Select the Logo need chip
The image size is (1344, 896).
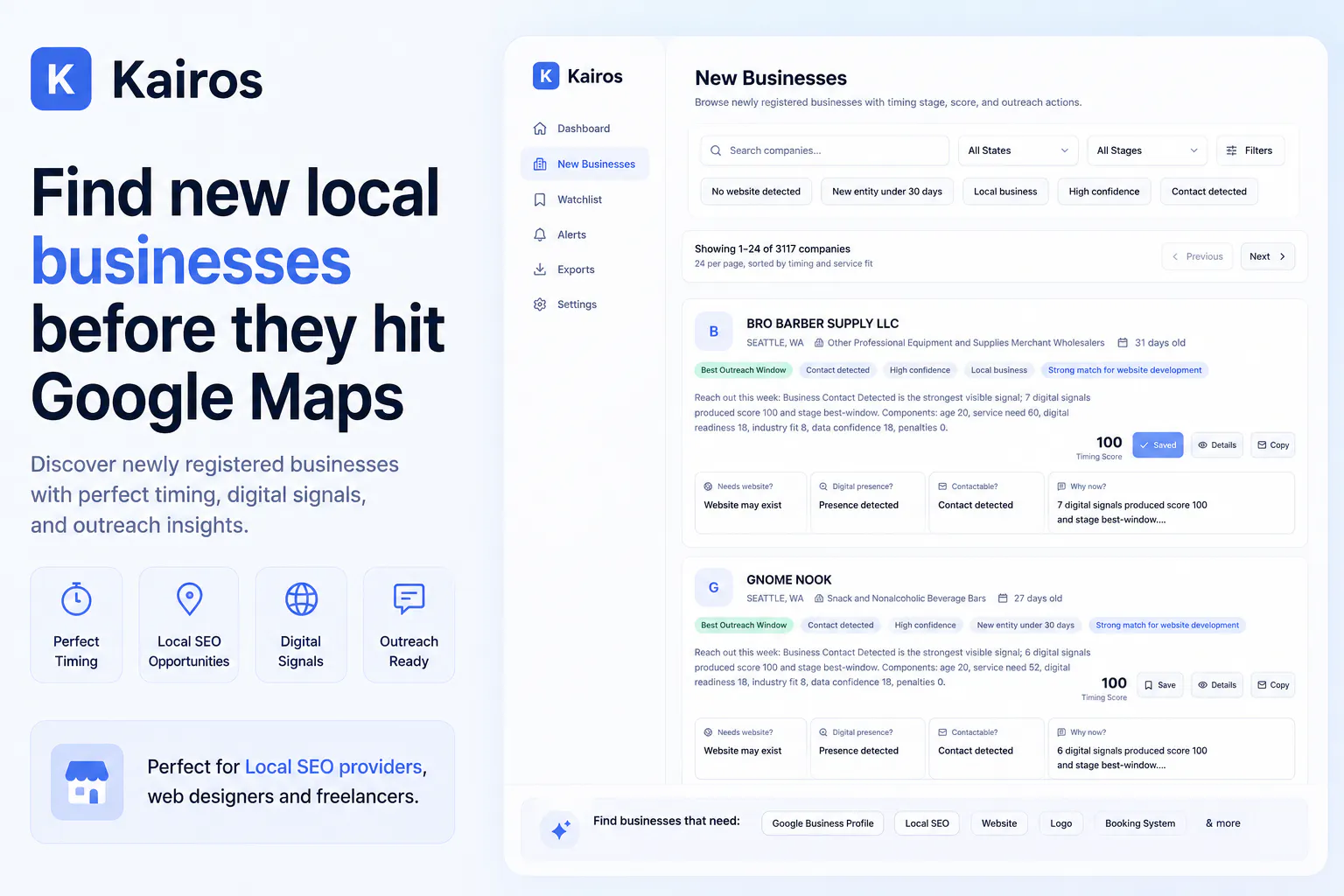point(1061,823)
